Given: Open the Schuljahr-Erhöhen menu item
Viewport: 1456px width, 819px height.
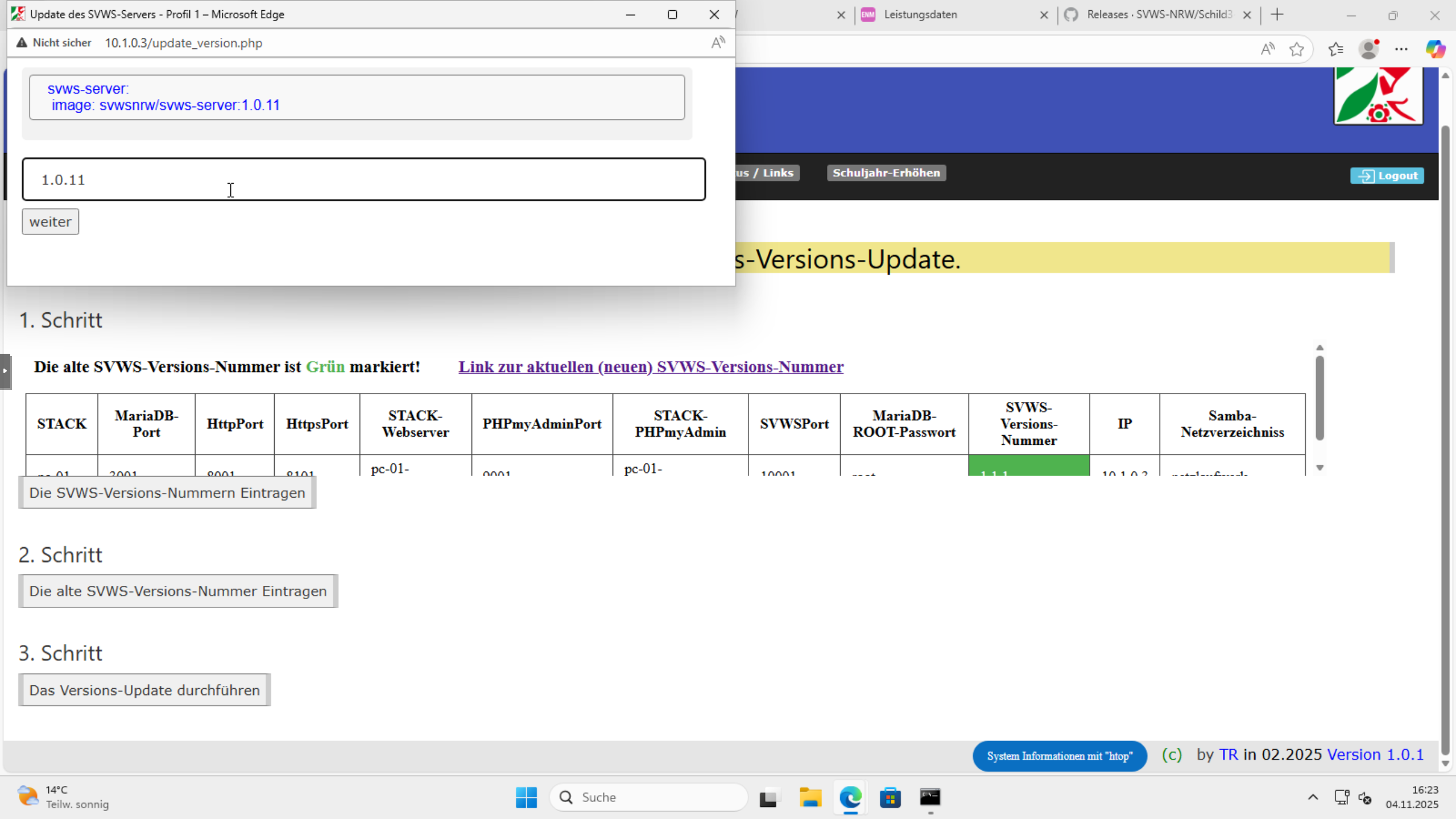Looking at the screenshot, I should (886, 173).
